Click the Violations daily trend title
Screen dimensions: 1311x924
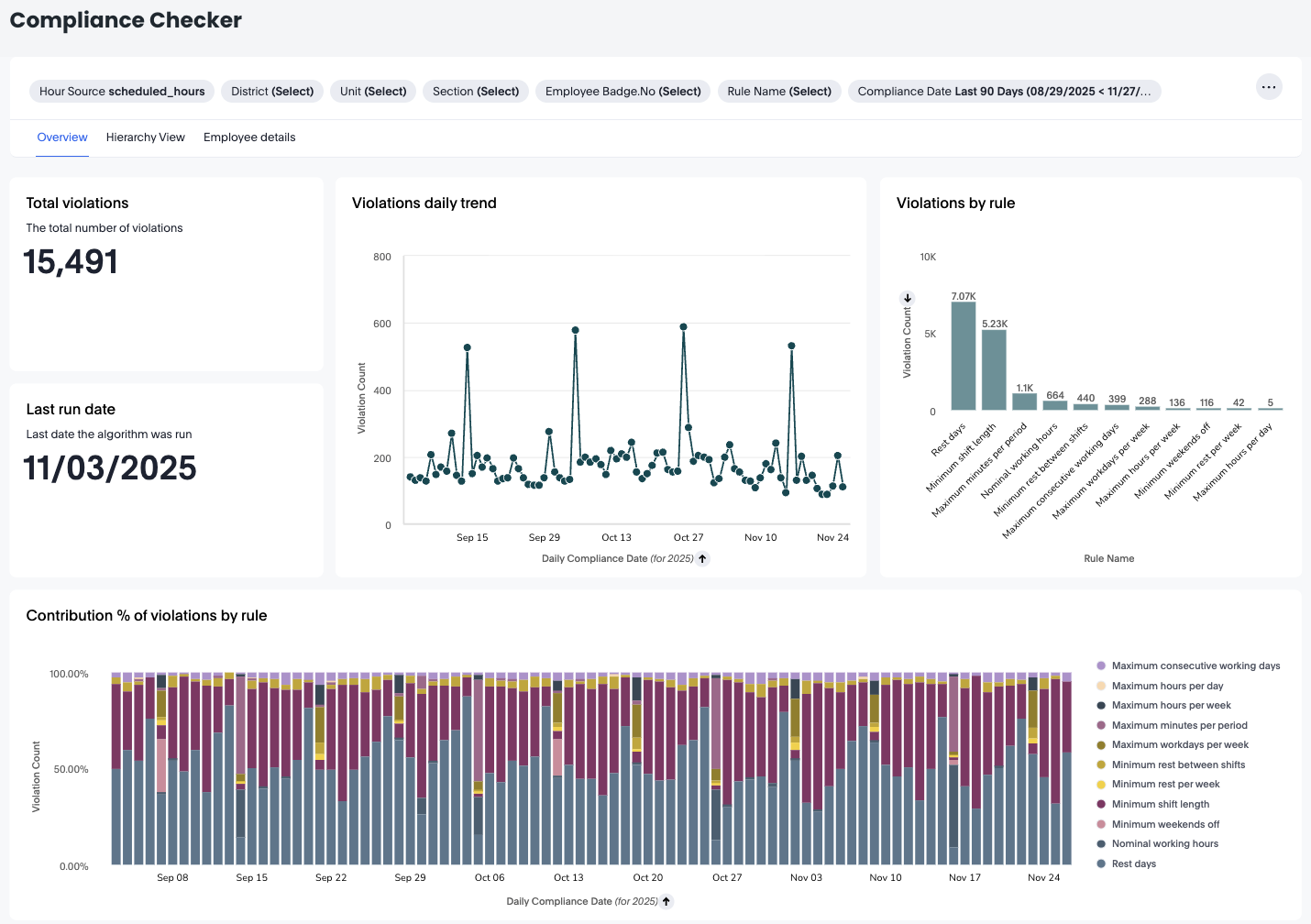coord(424,203)
